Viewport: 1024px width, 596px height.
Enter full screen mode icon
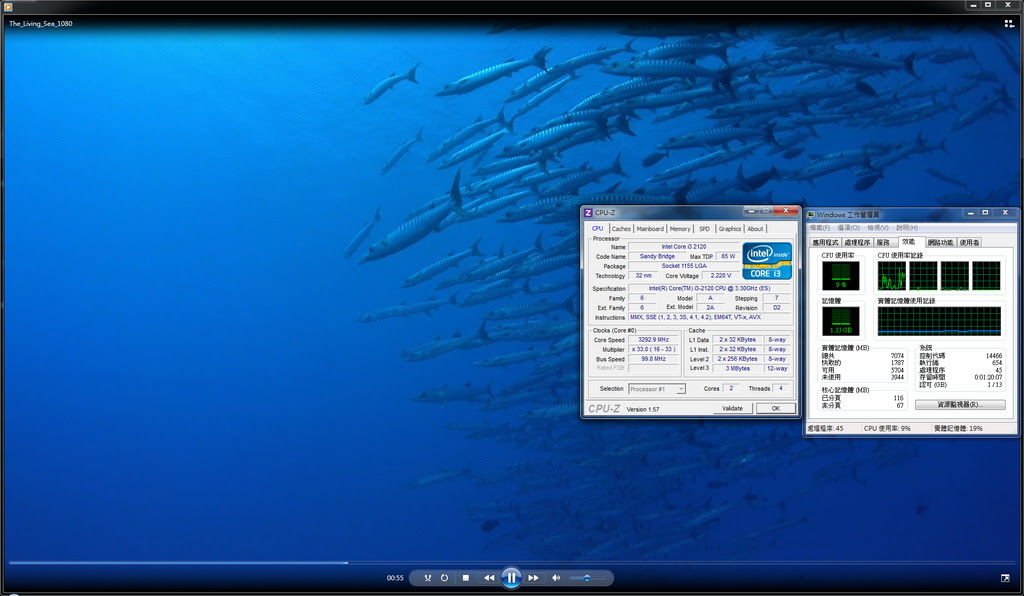[1005, 577]
